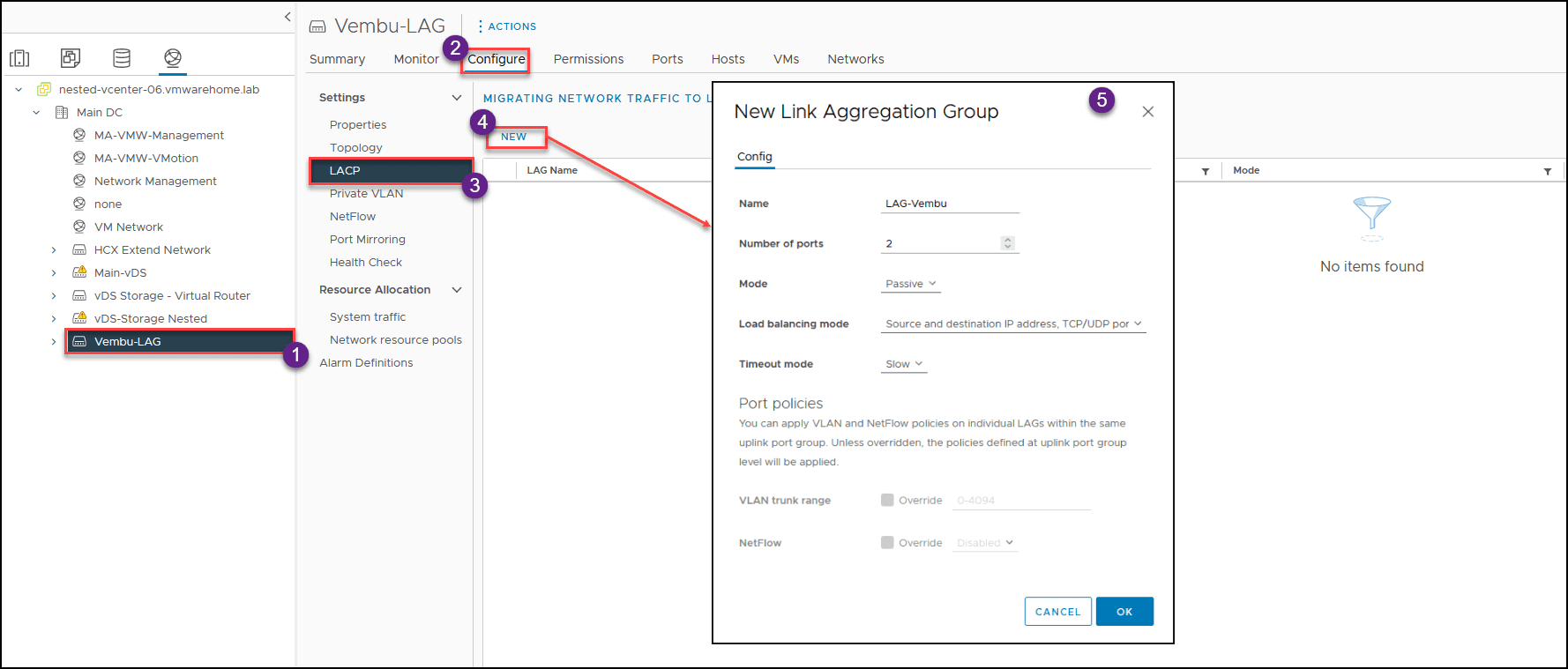
Task: Collapse nested-vcenter-06.vmwarehome.lab tree node
Action: pos(19,89)
